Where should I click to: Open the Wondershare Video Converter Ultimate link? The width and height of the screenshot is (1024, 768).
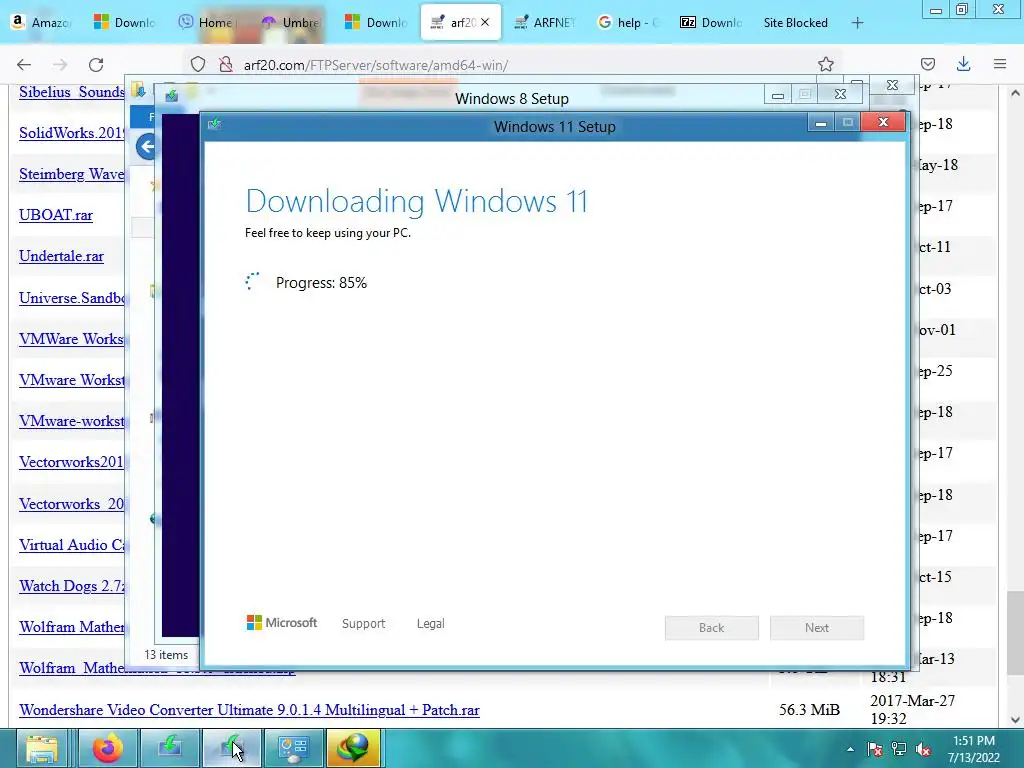click(x=249, y=710)
